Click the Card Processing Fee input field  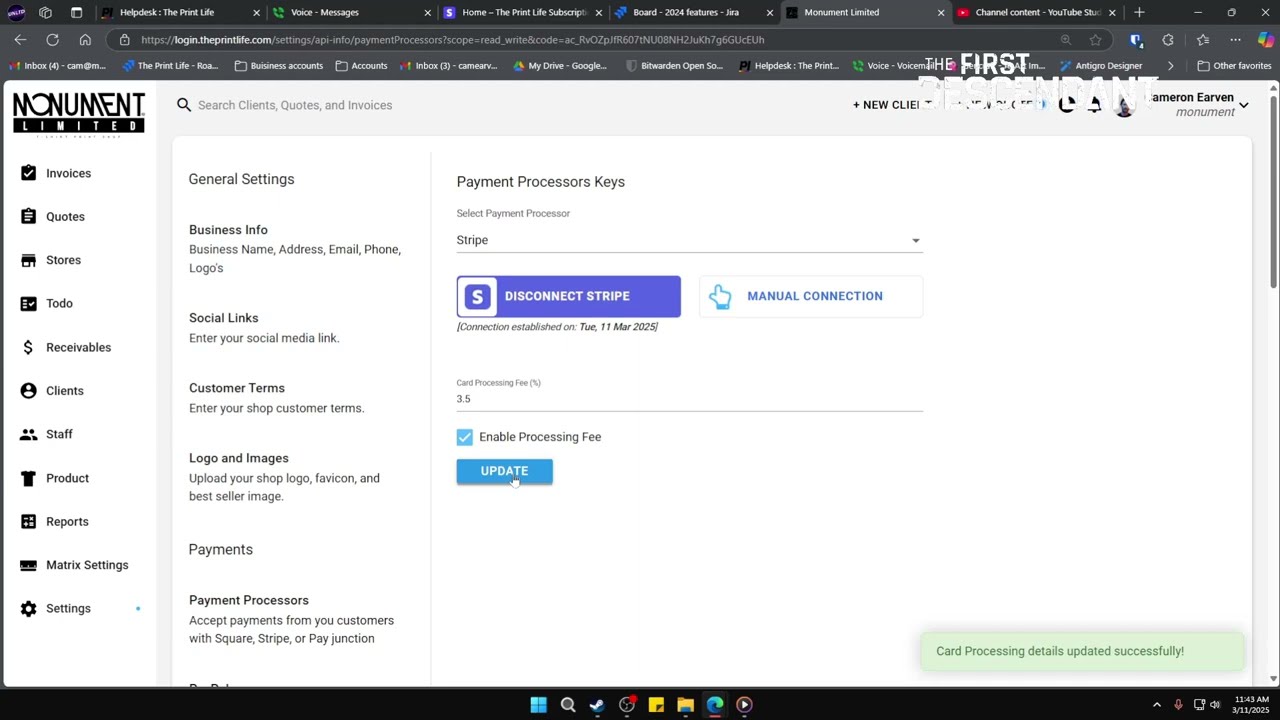point(689,398)
